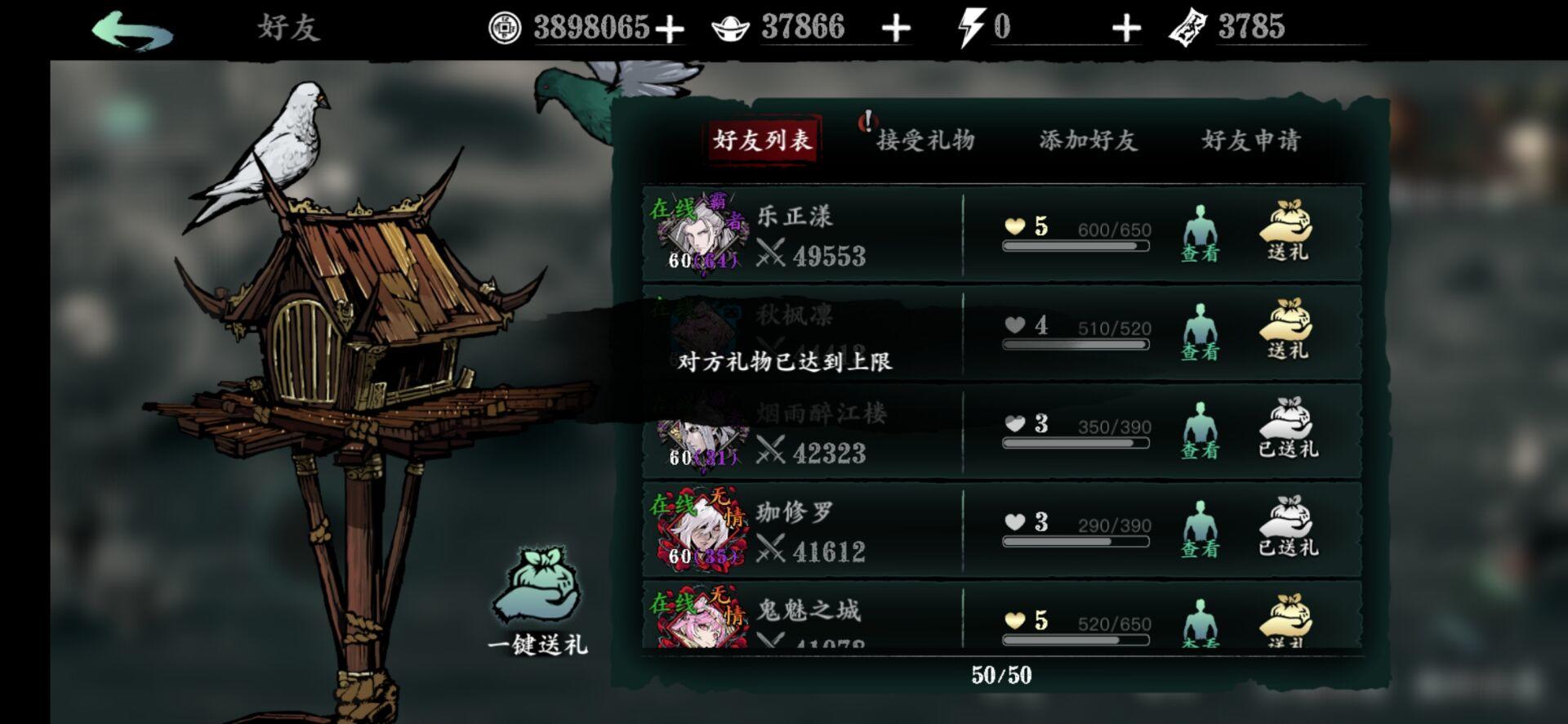1568x724 pixels.
Task: Add silver ingots with plus button
Action: [x=896, y=29]
